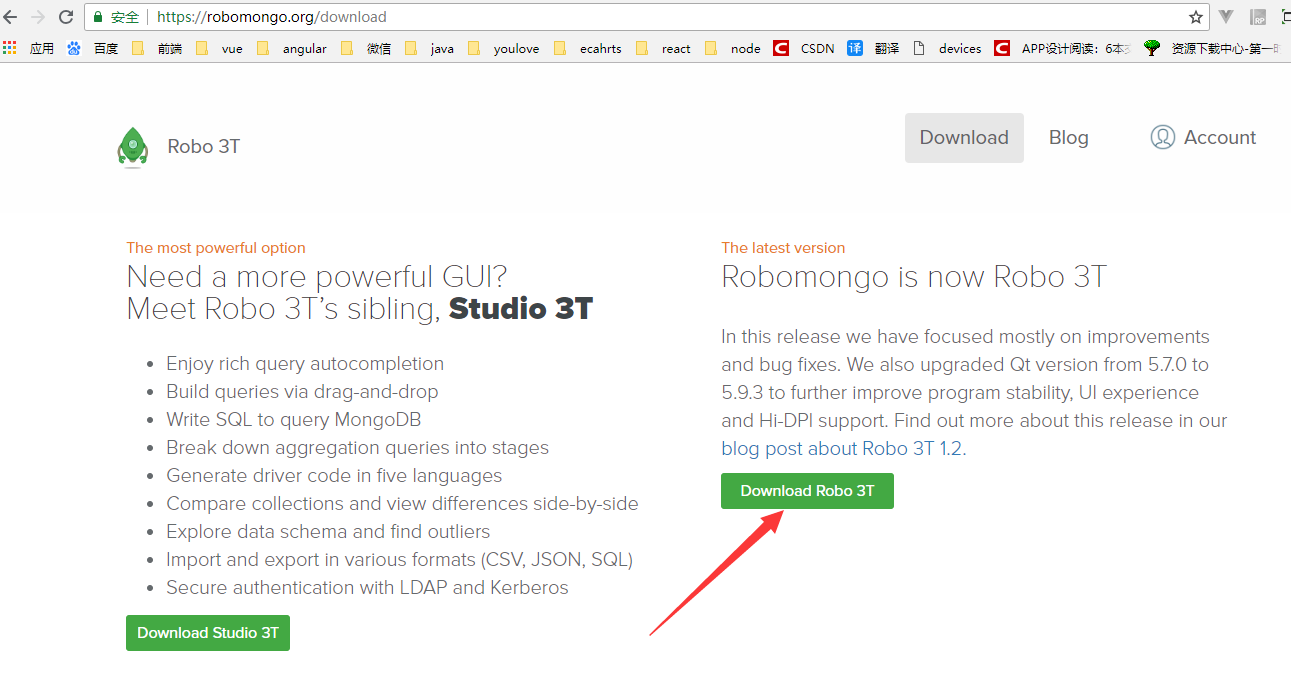
Task: Open the CSDN bookmark
Action: click(804, 48)
